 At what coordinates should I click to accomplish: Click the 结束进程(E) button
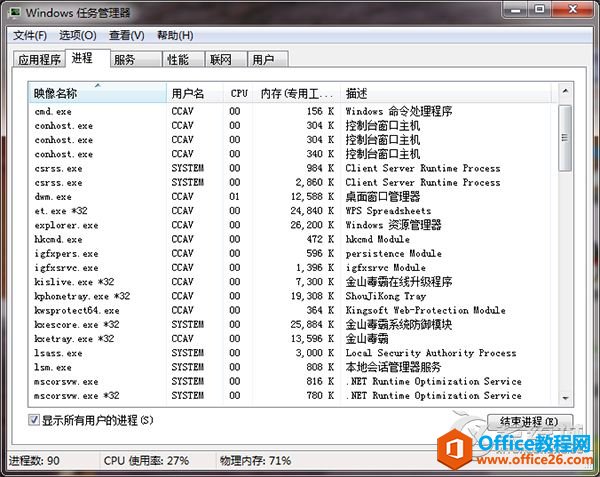click(x=530, y=422)
